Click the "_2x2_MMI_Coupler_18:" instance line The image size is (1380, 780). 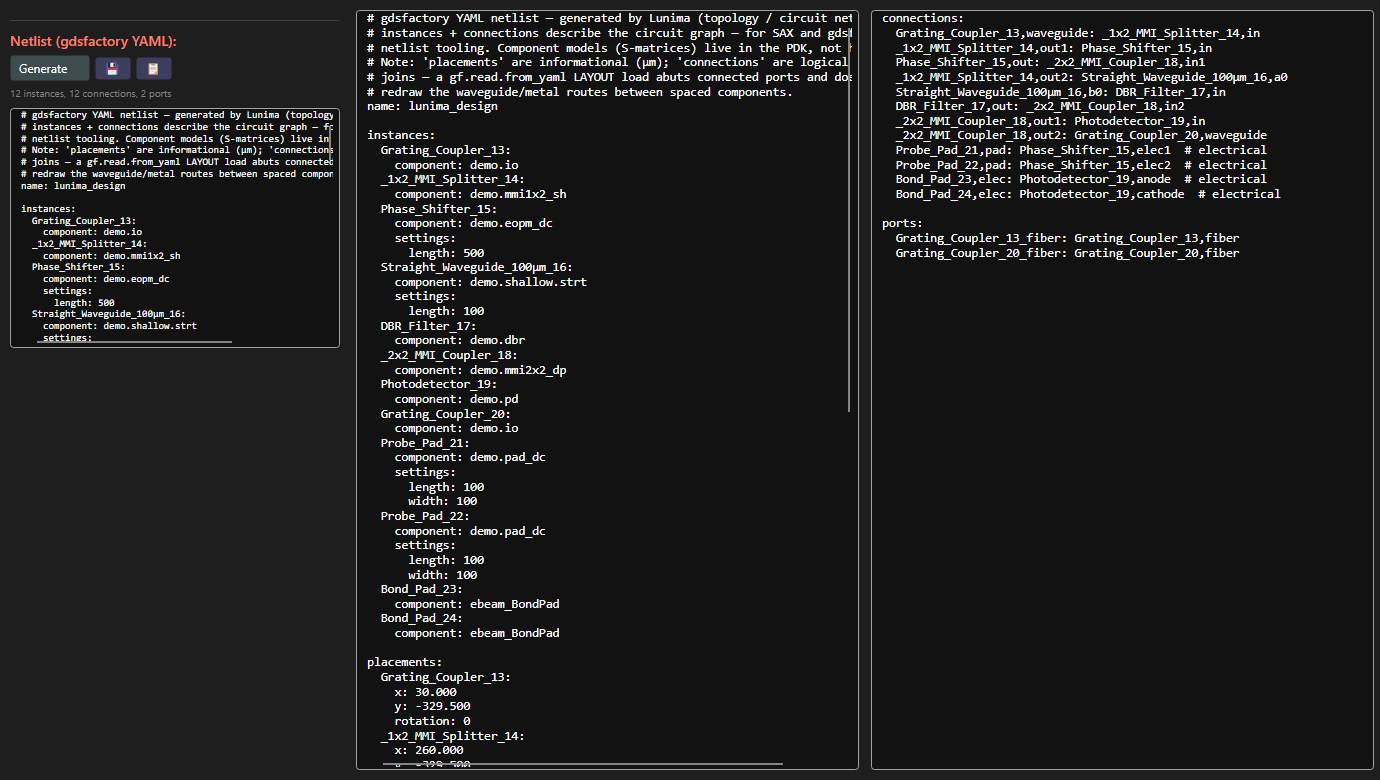(449, 355)
